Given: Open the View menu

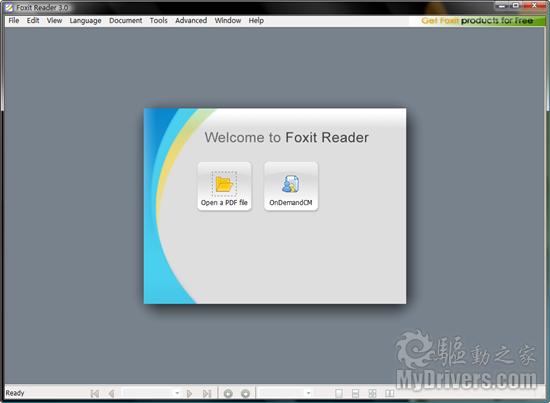Looking at the screenshot, I should click(x=54, y=21).
